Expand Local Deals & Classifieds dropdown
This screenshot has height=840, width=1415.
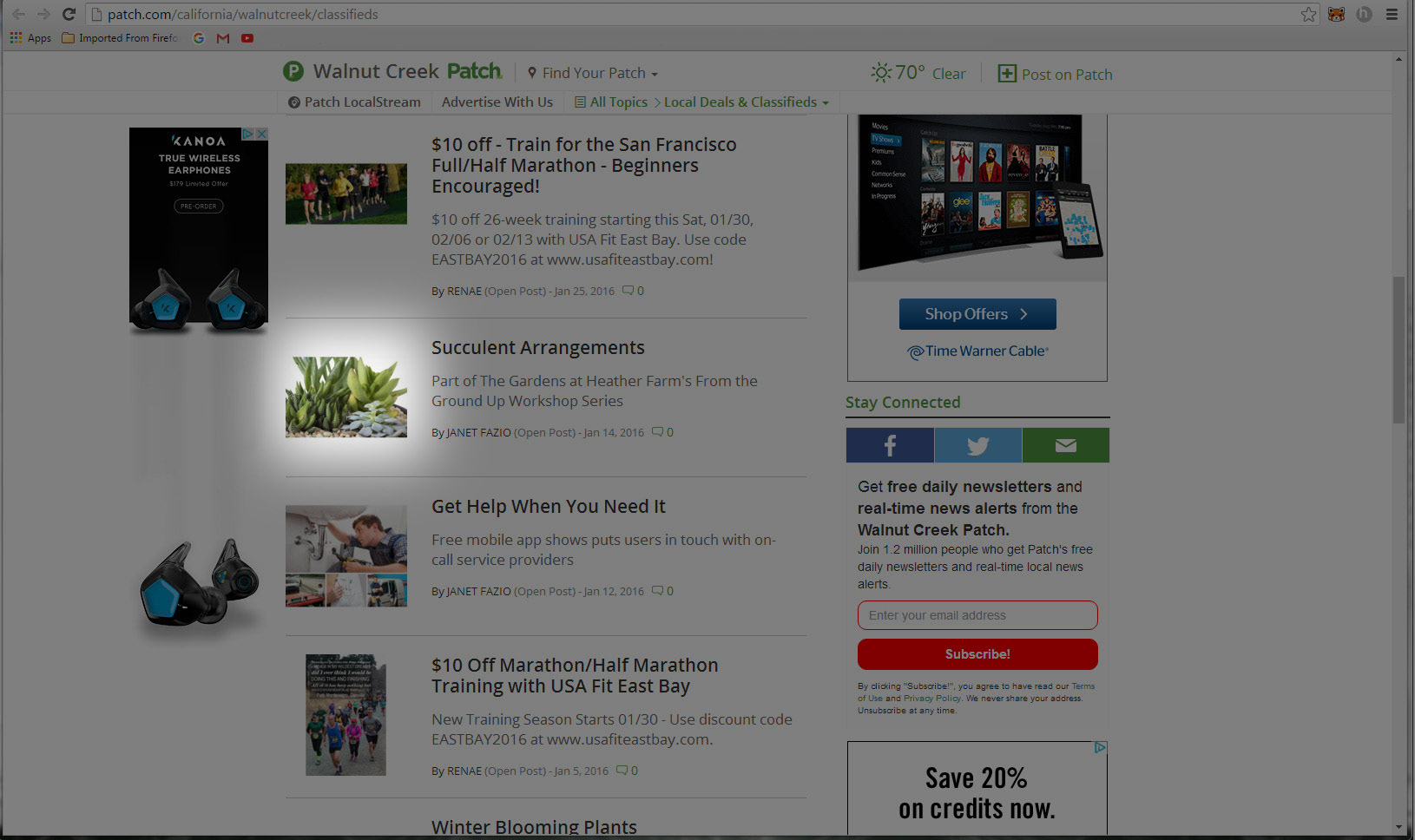click(x=747, y=102)
